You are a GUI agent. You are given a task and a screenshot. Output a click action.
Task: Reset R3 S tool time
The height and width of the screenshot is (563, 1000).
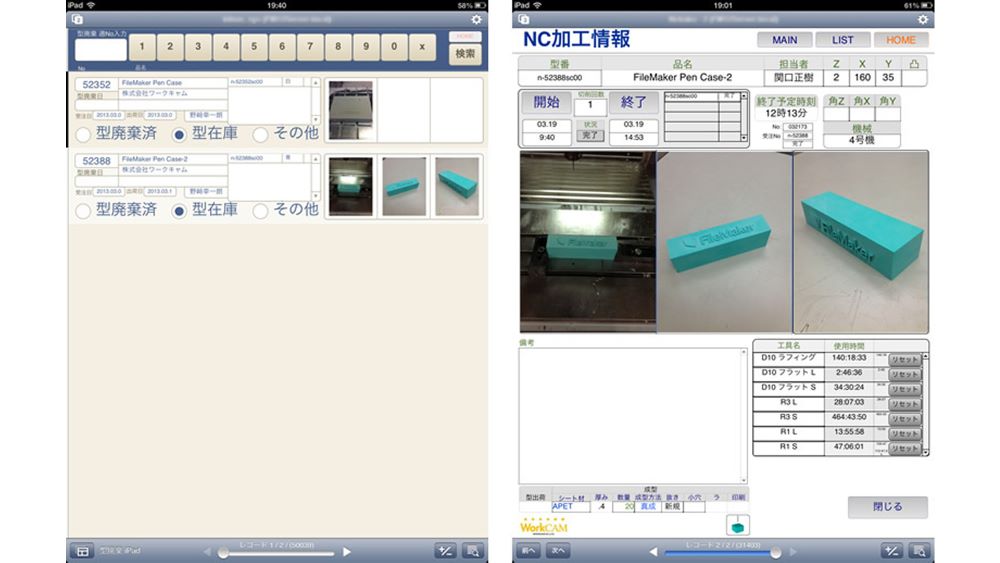(x=904, y=419)
